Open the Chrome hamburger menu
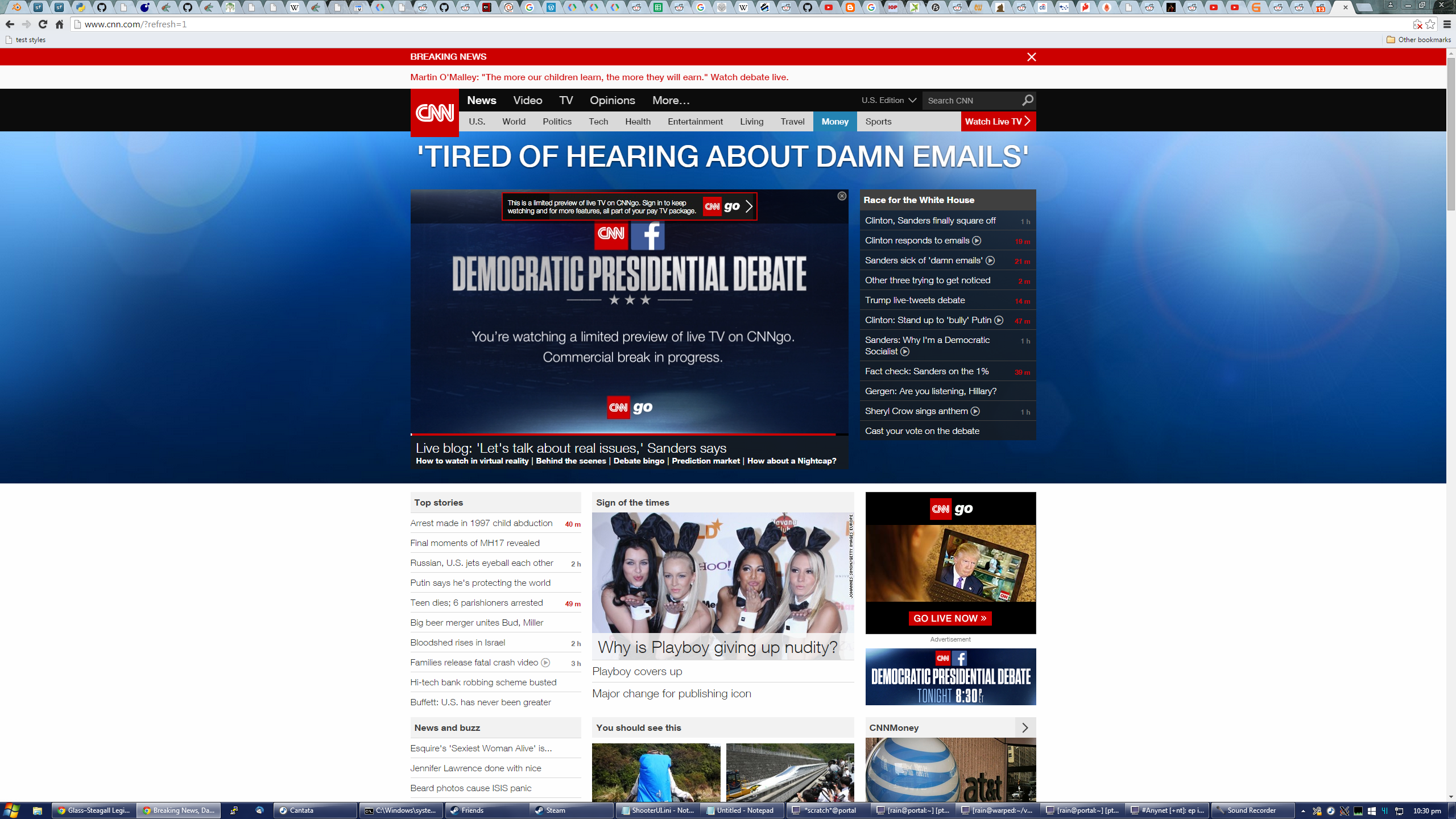 [1447, 24]
